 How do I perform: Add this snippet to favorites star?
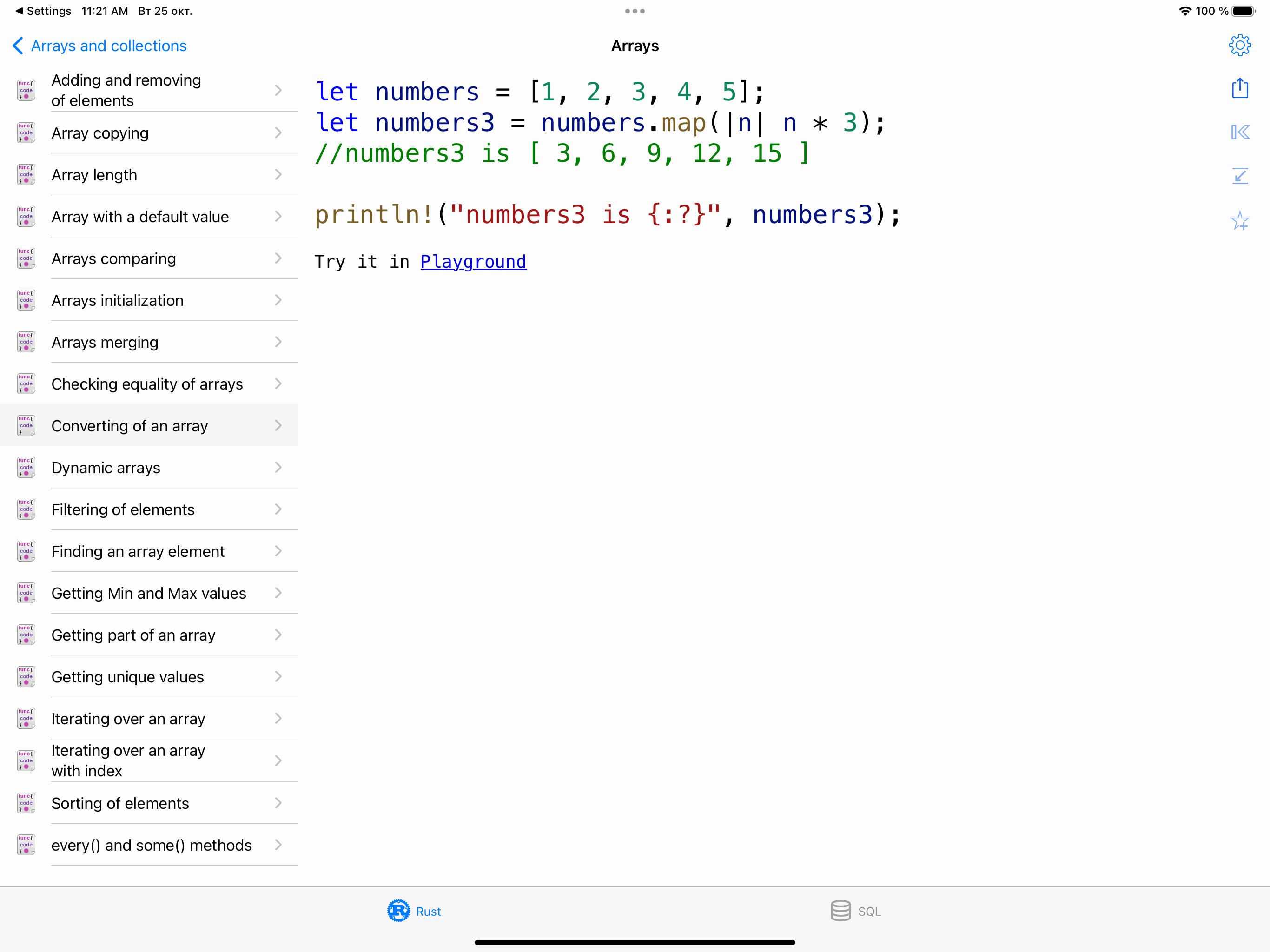tap(1240, 220)
